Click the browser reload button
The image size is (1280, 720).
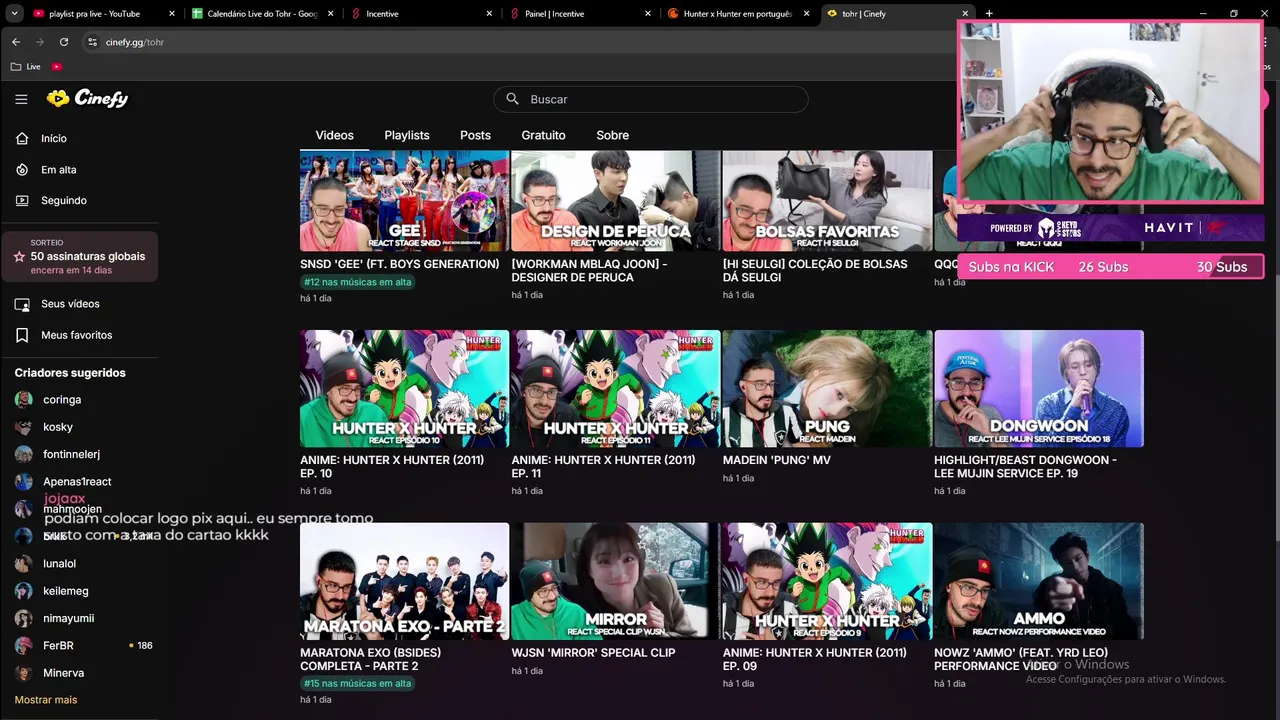(x=64, y=42)
